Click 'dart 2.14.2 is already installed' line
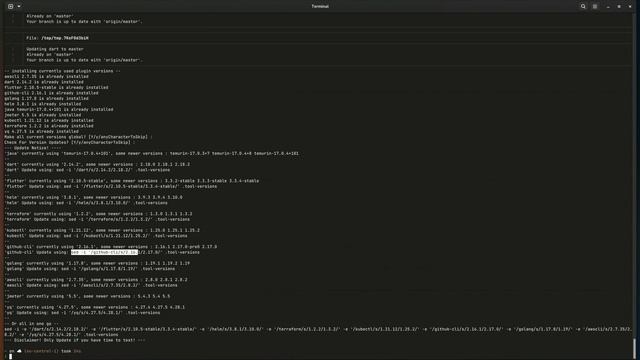Image resolution: width=640 pixels, height=360 pixels. pyautogui.click(x=44, y=82)
